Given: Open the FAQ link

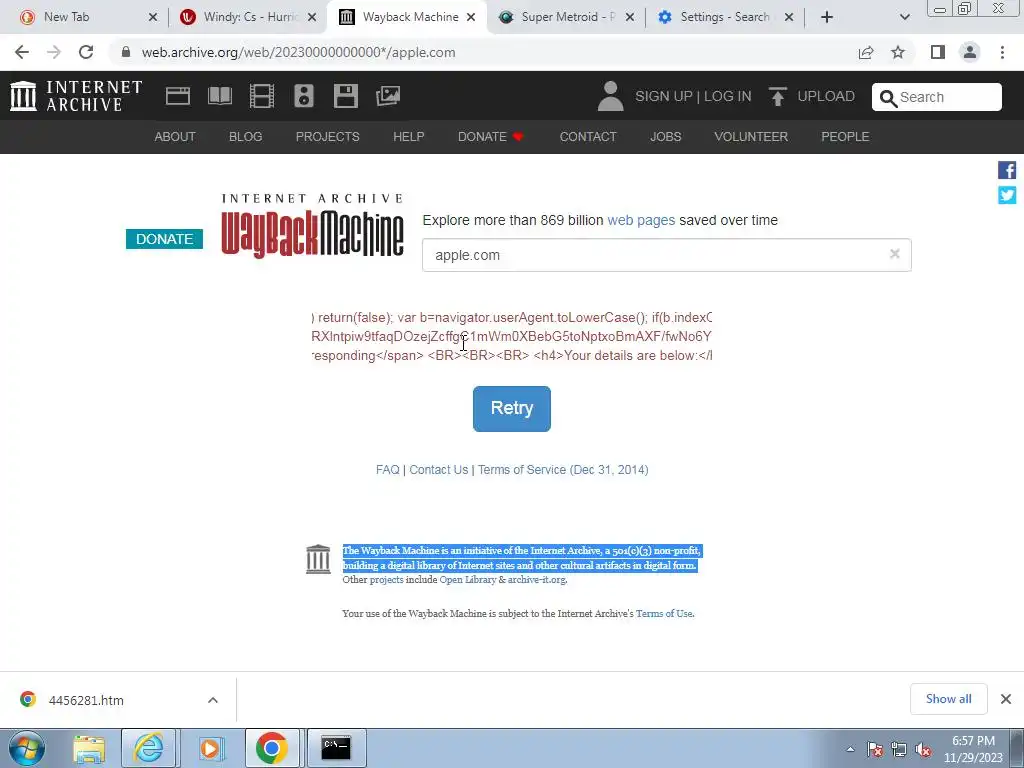Looking at the screenshot, I should click(x=387, y=470).
